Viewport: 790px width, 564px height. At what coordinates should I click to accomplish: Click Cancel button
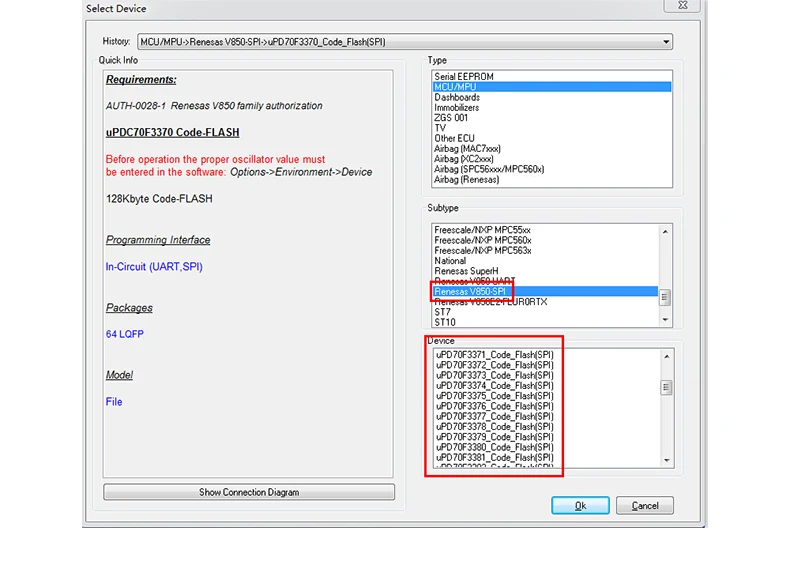point(645,506)
